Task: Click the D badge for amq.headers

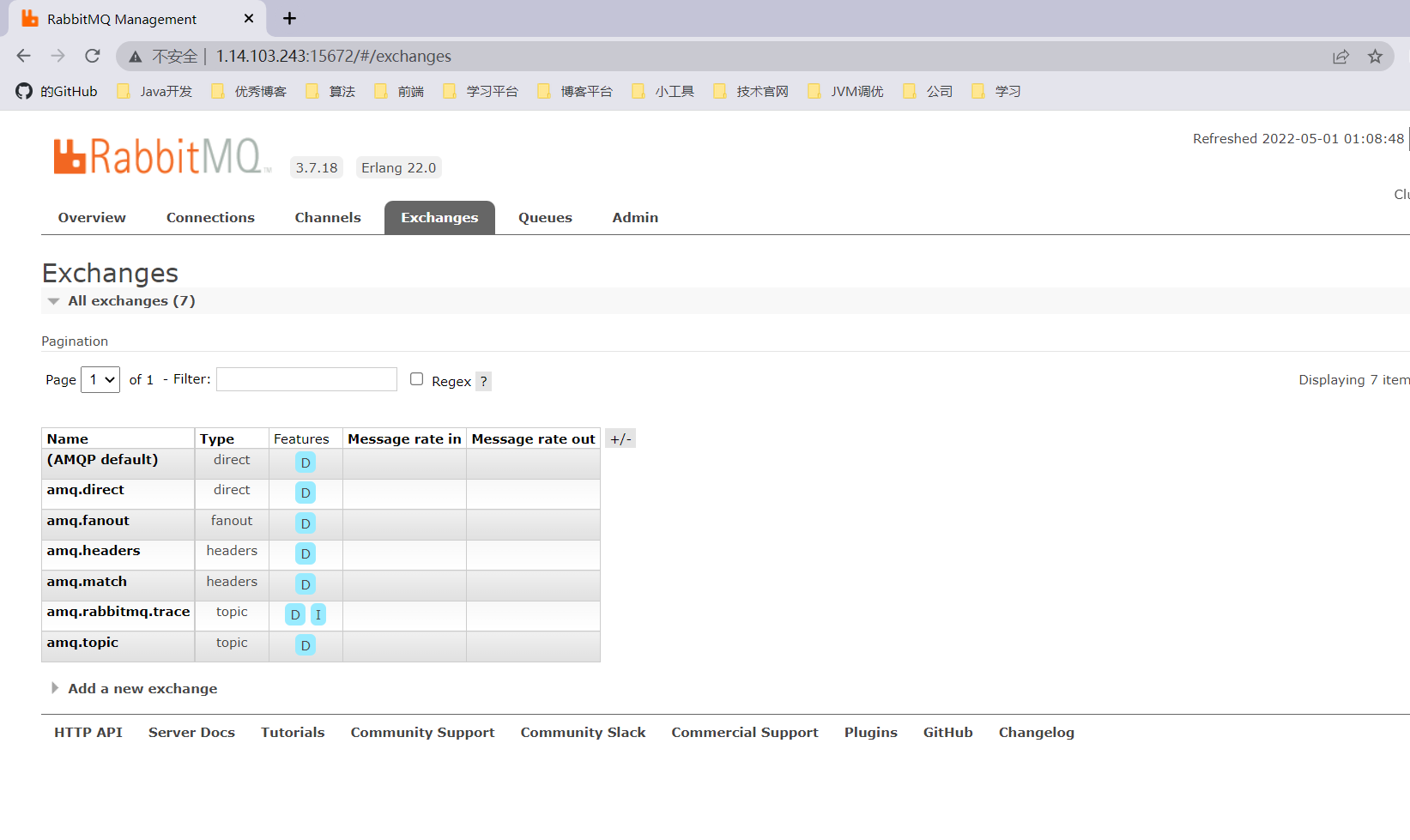Action: tap(306, 553)
